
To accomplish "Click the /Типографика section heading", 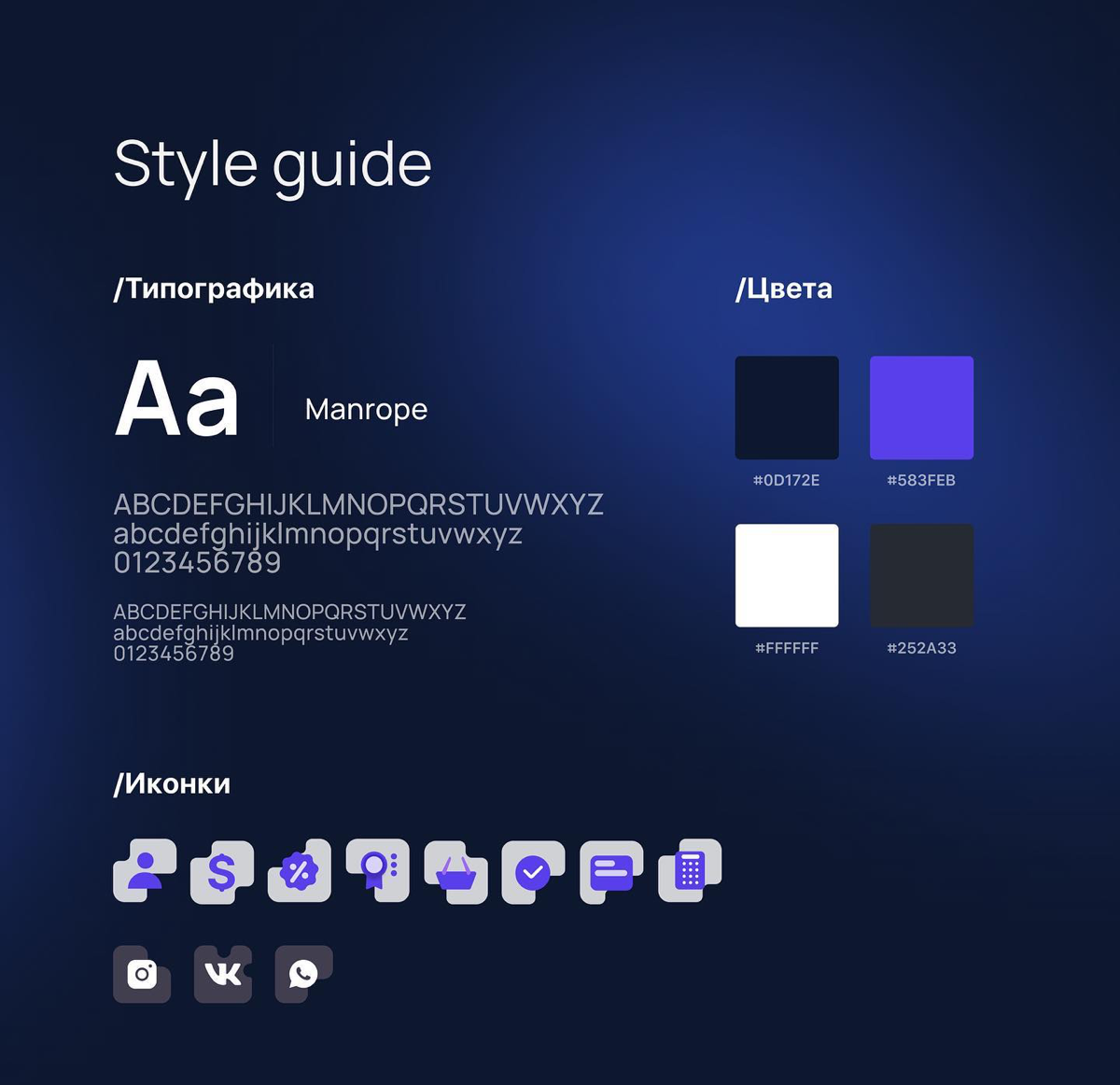I will pos(214,289).
